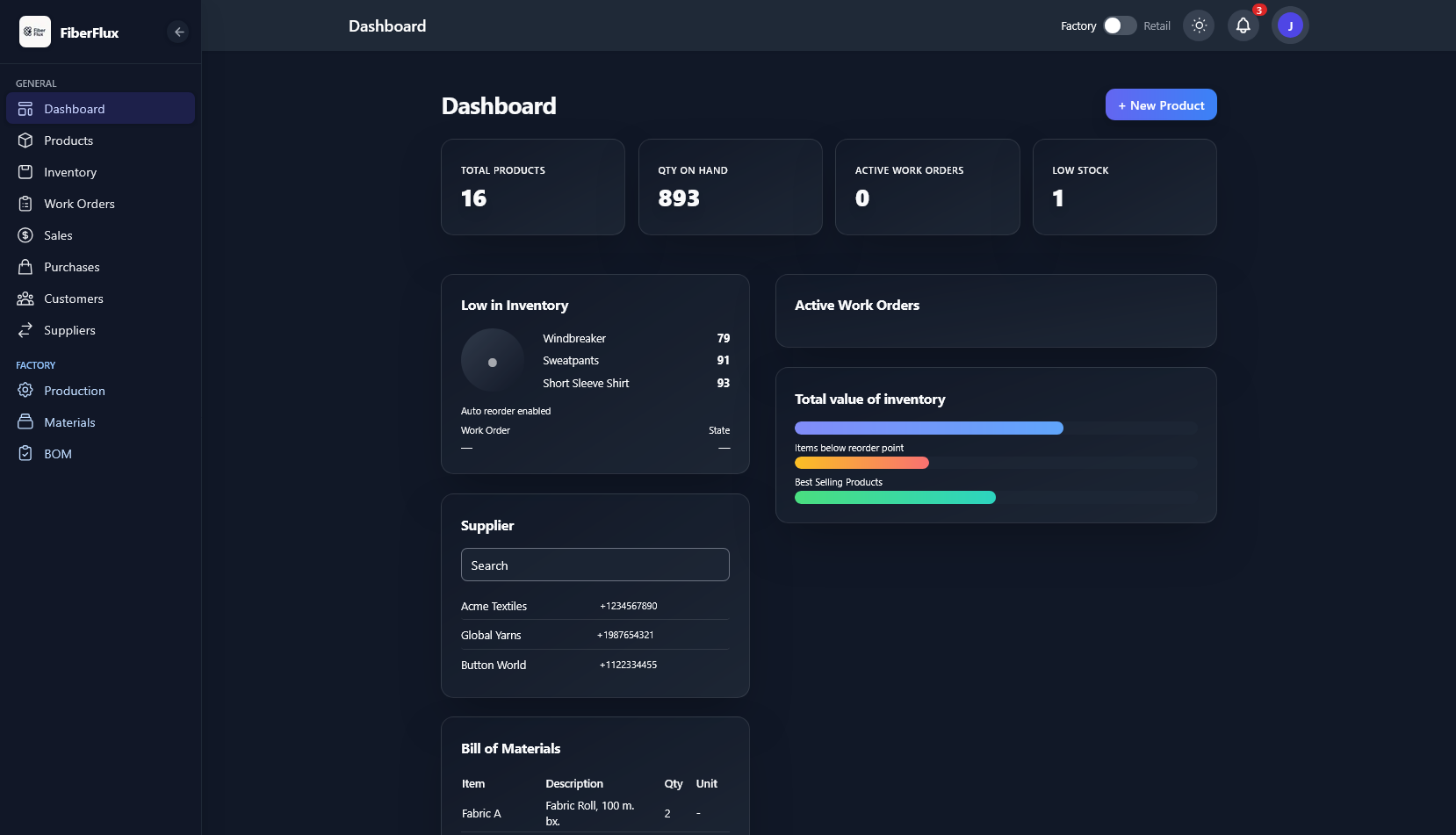Click the FiberFlux logo to expand navigation
This screenshot has height=835, width=1456.
point(35,32)
